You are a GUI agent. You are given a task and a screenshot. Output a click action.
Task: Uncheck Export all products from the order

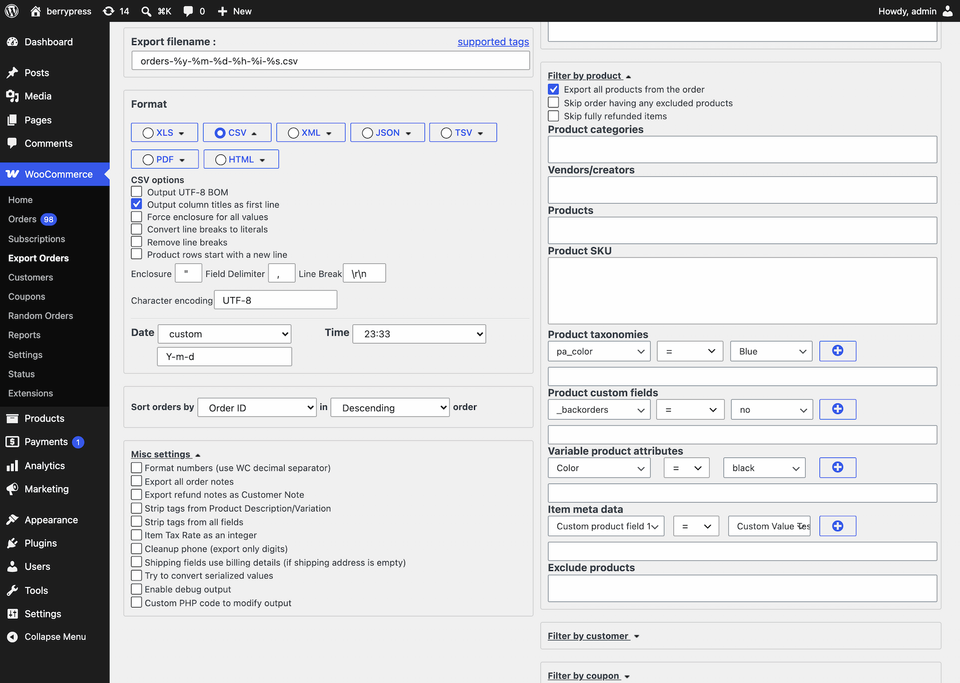(x=553, y=89)
